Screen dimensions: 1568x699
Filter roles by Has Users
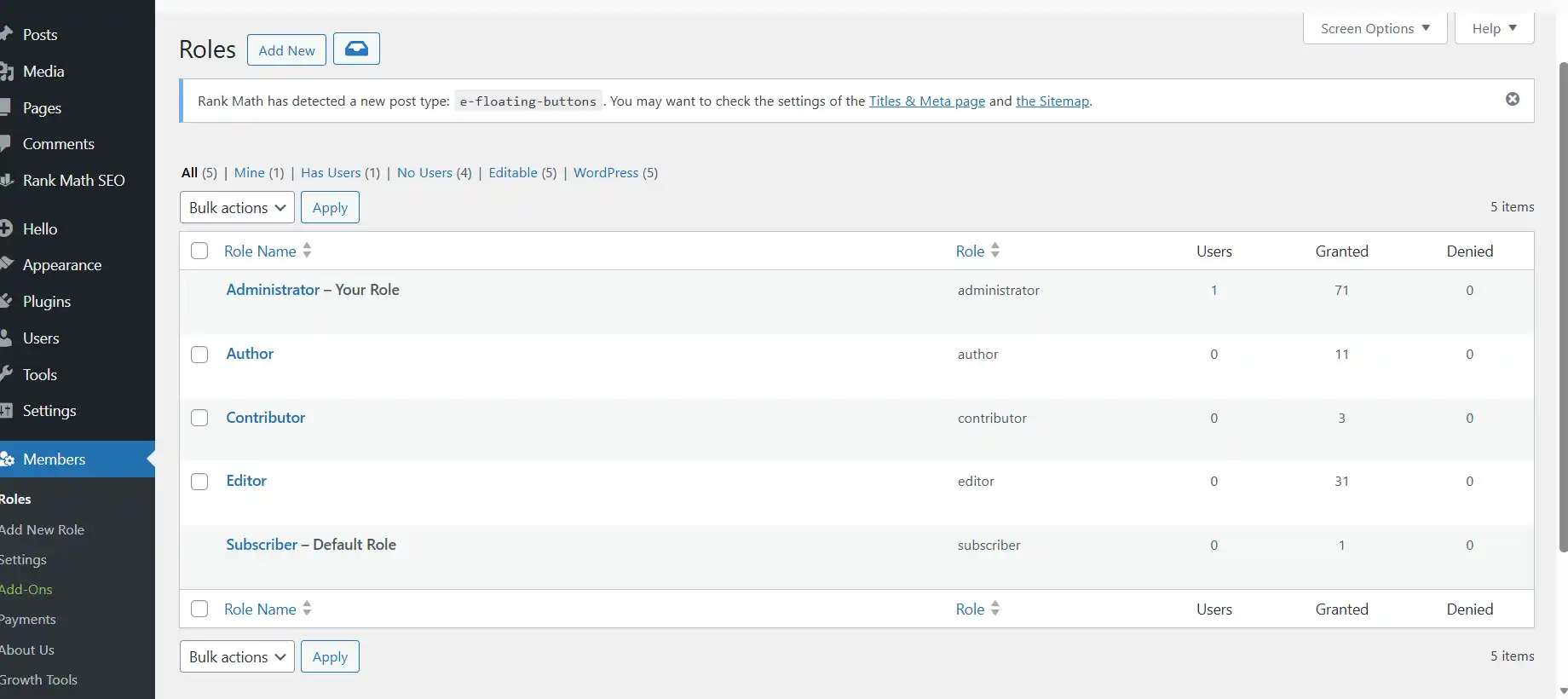click(x=331, y=172)
